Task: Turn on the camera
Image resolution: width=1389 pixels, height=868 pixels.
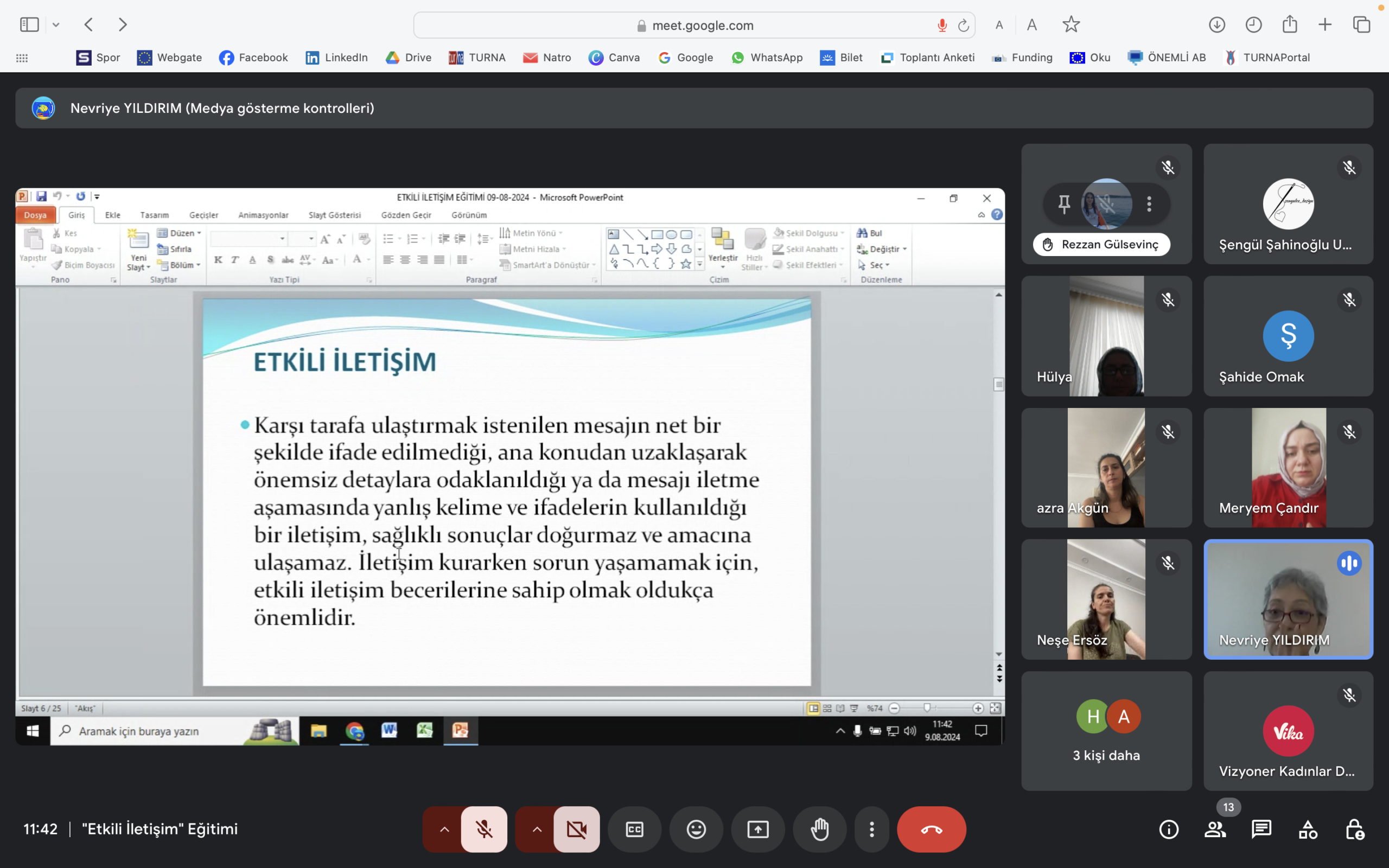Action: (x=576, y=829)
